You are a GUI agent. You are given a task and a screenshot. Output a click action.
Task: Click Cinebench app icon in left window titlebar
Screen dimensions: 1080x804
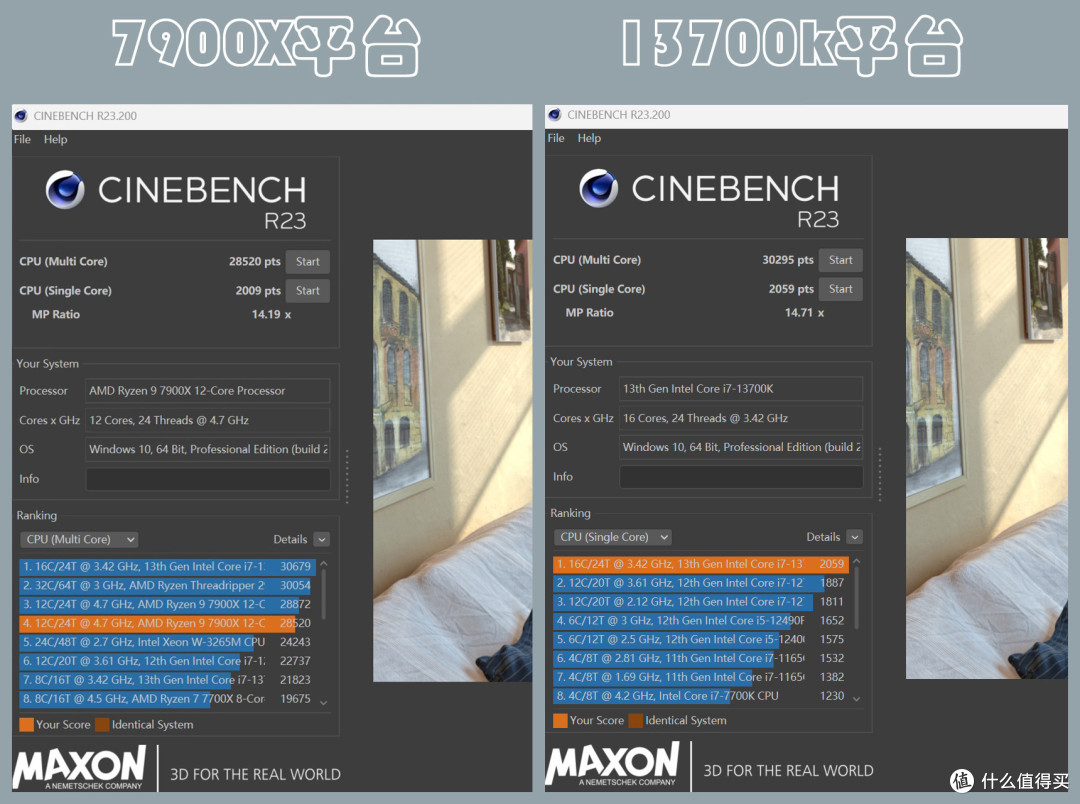pos(21,116)
